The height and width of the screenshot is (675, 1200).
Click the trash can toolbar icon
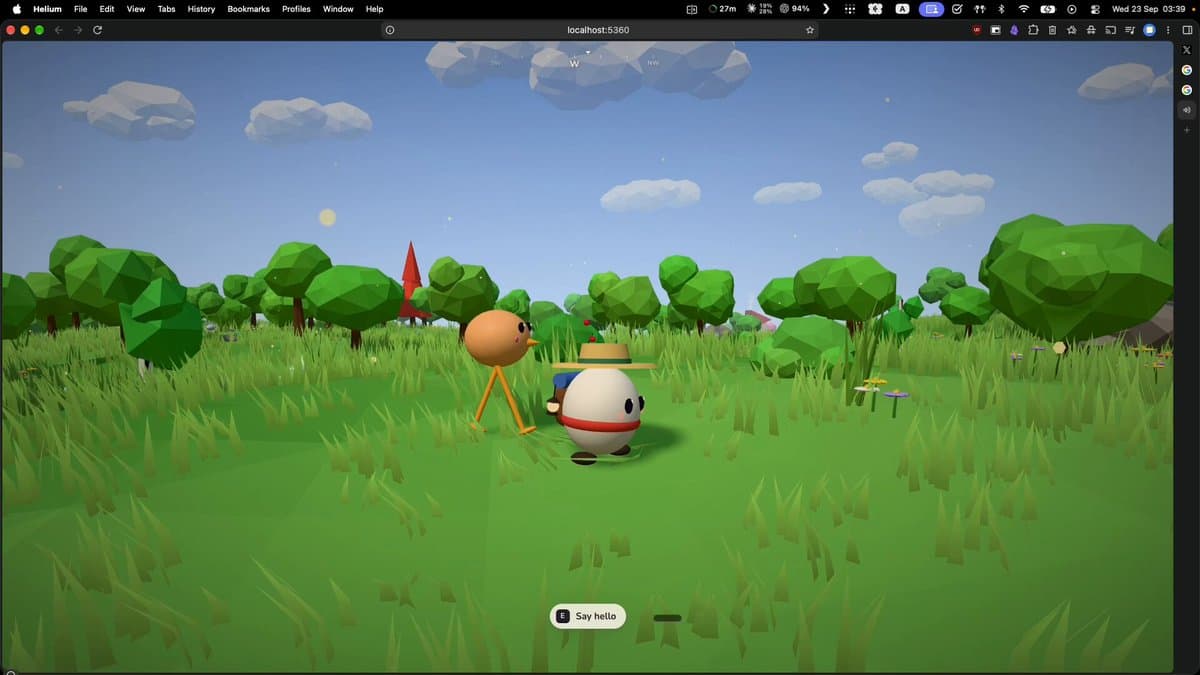pyautogui.click(x=1052, y=30)
